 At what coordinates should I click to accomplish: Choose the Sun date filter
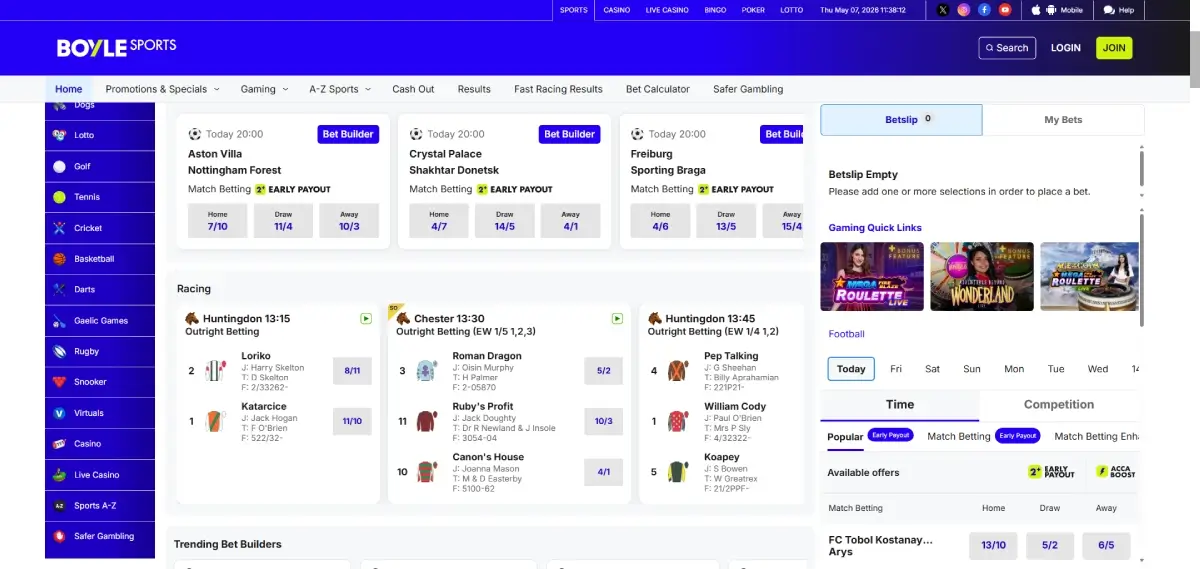[972, 369]
